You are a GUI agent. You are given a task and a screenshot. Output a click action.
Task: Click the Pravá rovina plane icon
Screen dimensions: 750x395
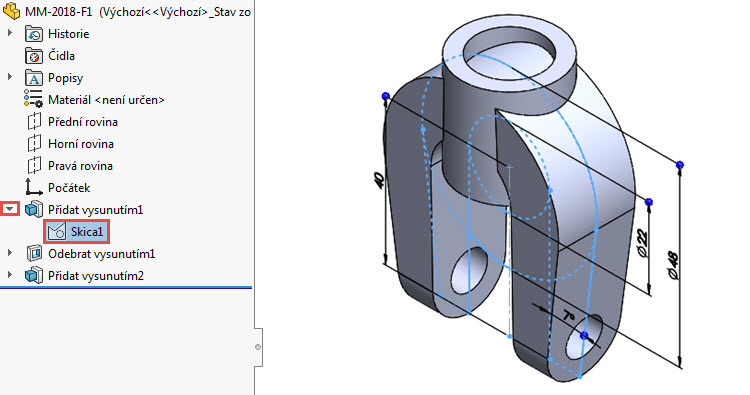pos(34,166)
